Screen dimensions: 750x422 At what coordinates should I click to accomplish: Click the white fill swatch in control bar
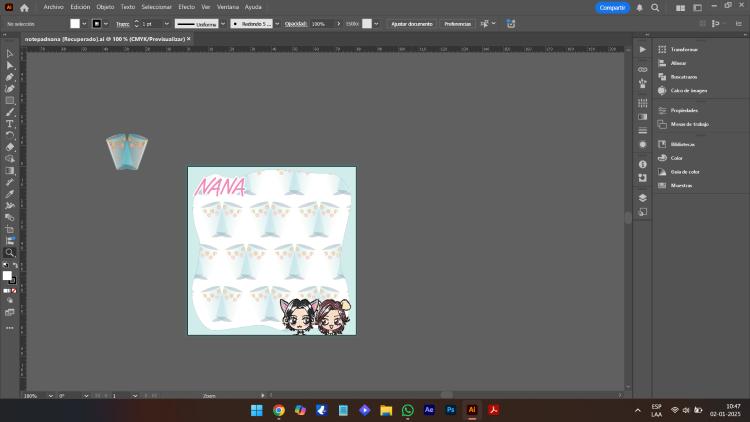click(75, 24)
